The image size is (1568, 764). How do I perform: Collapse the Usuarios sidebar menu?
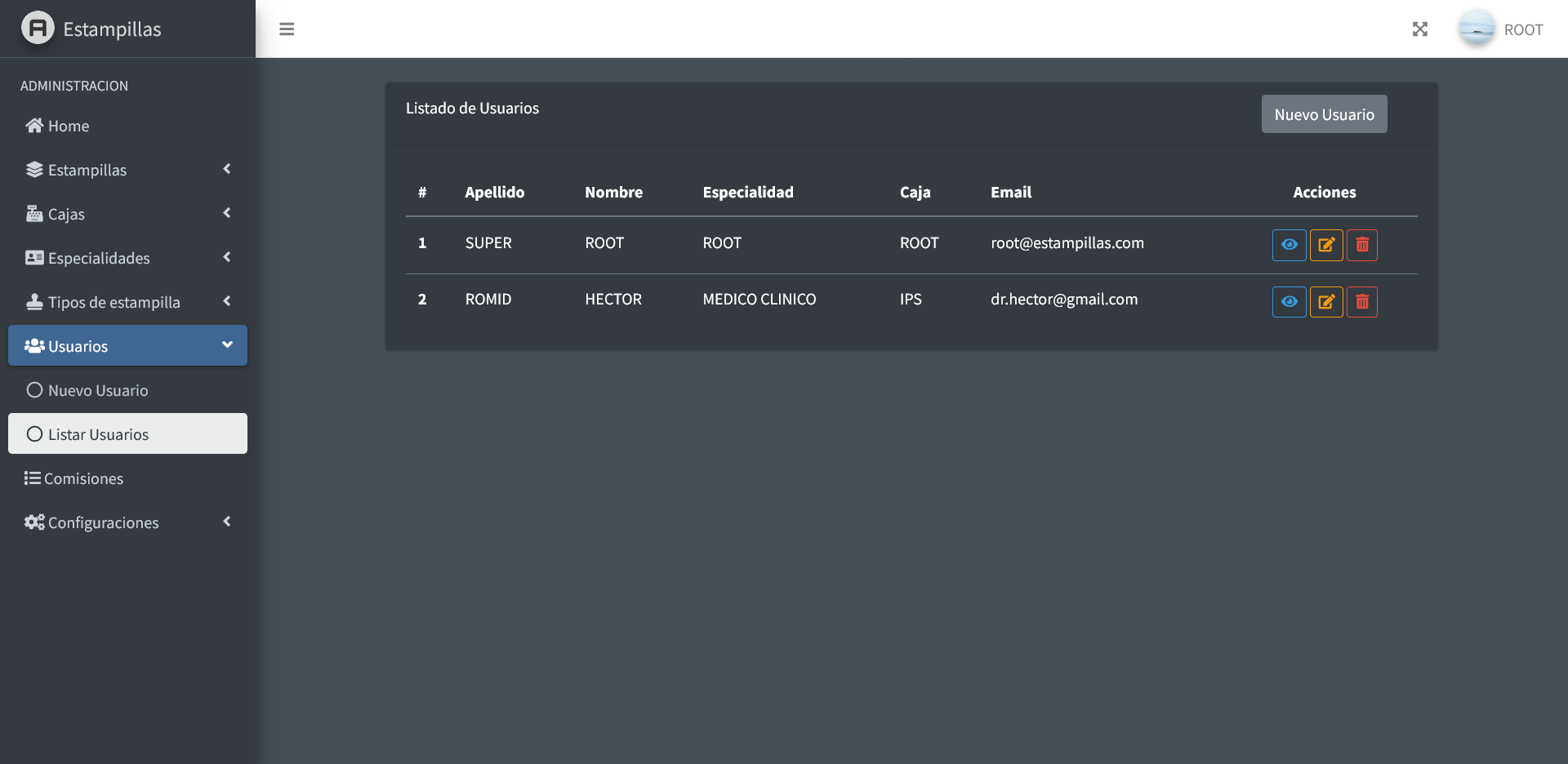[x=127, y=346]
